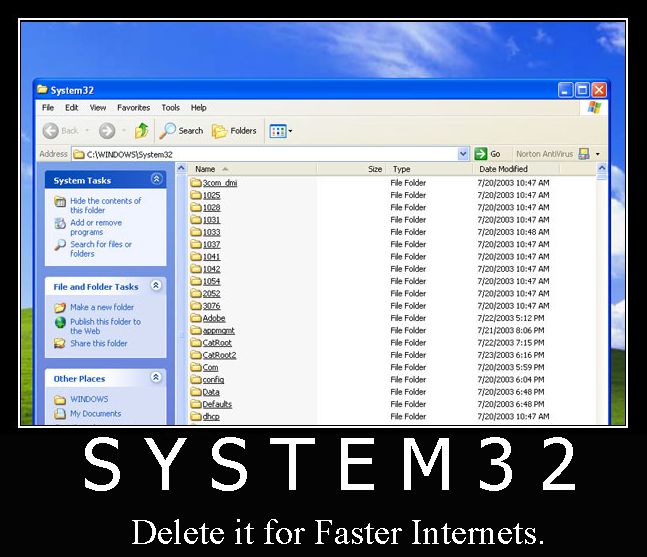Image resolution: width=647 pixels, height=557 pixels.
Task: Click Publish this folder to the Web
Action: [105, 326]
